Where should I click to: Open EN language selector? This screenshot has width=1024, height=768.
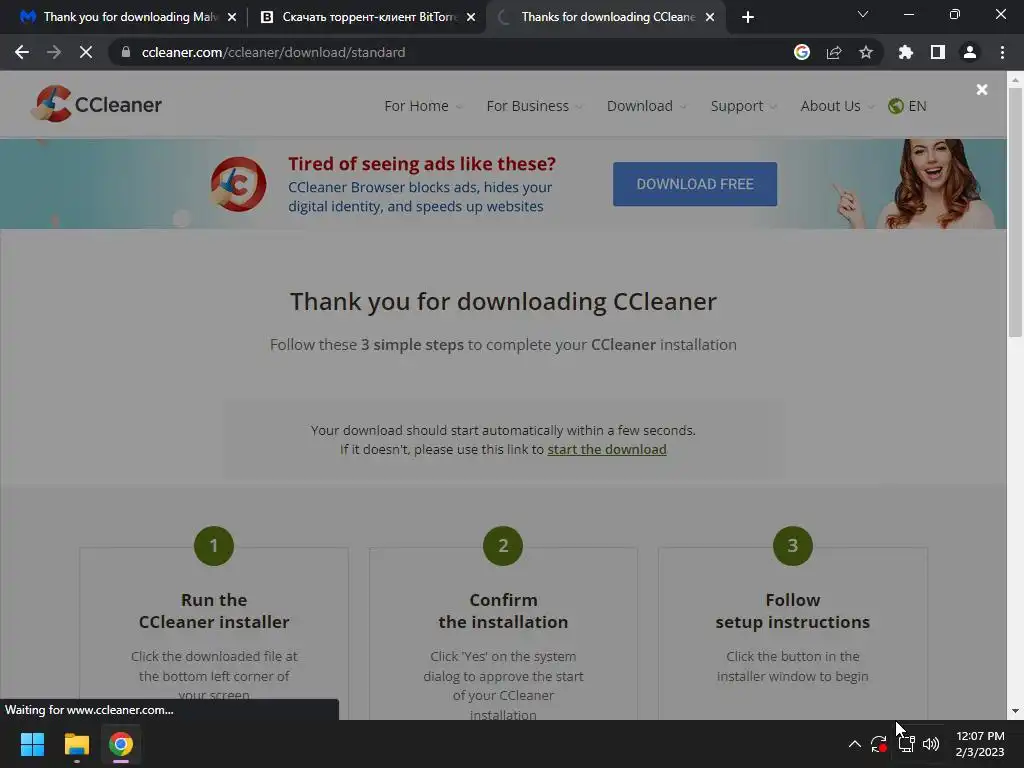[907, 106]
